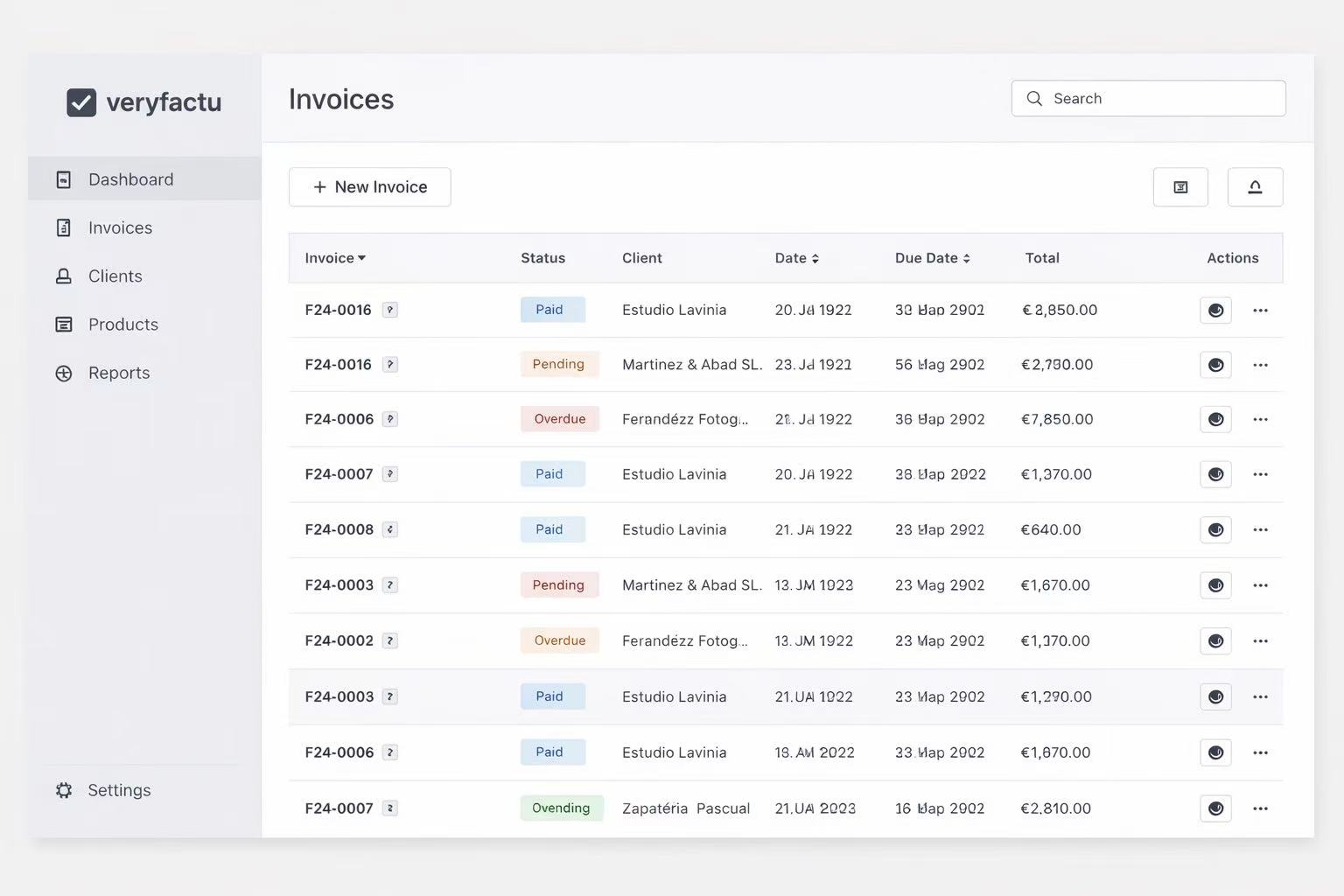Toggle the eye icon for the €7,850.00 invoice

pyautogui.click(x=1215, y=420)
